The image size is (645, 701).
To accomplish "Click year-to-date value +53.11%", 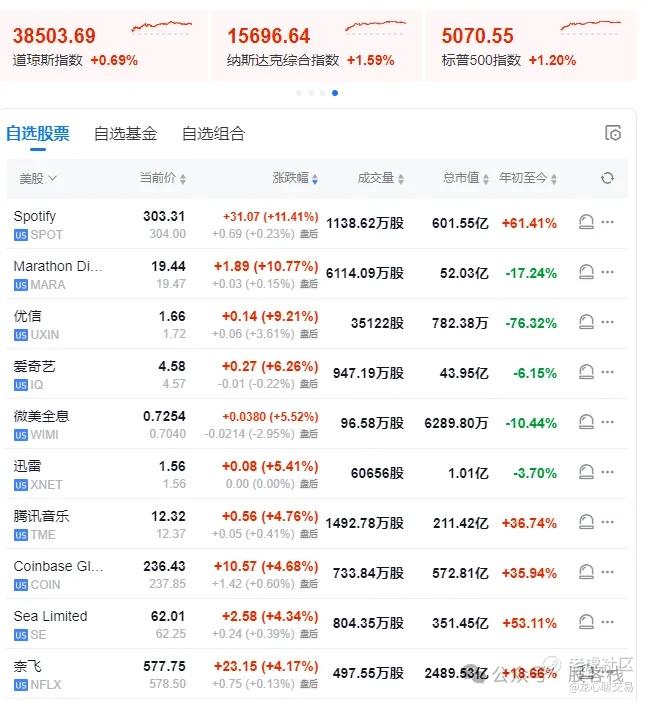I will coord(530,623).
